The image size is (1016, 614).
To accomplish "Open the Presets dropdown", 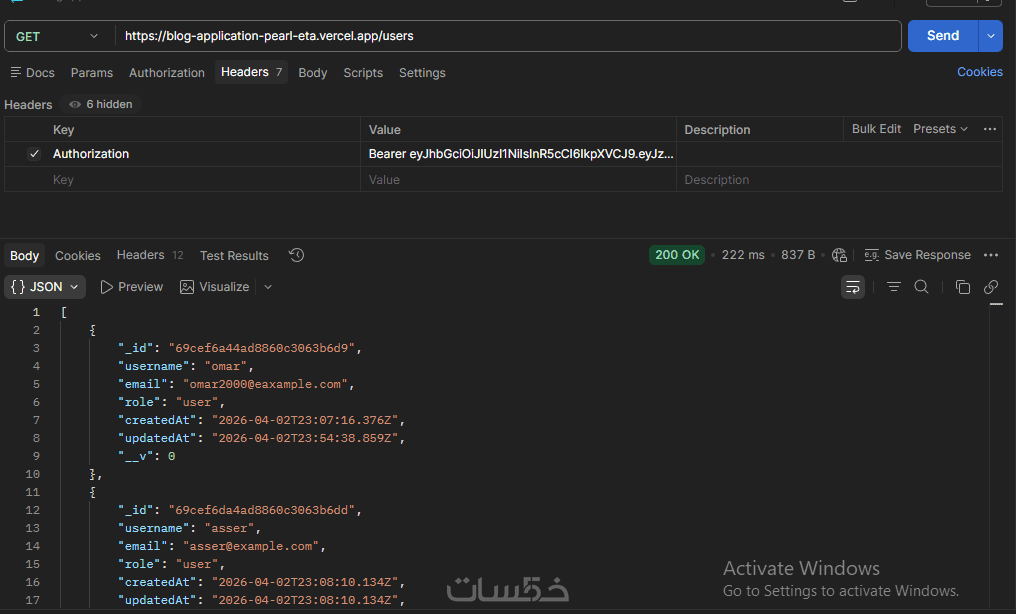I will point(940,129).
